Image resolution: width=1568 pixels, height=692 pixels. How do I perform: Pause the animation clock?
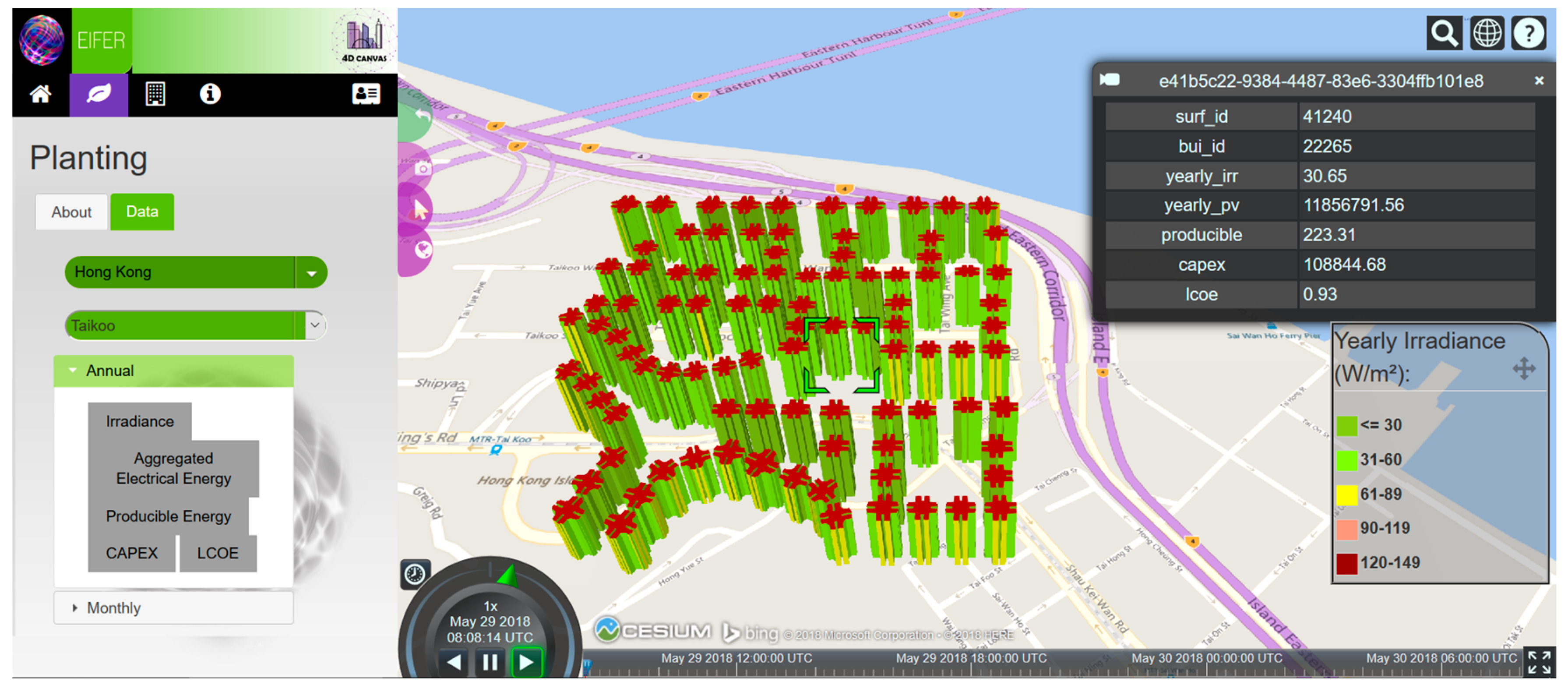tap(490, 662)
